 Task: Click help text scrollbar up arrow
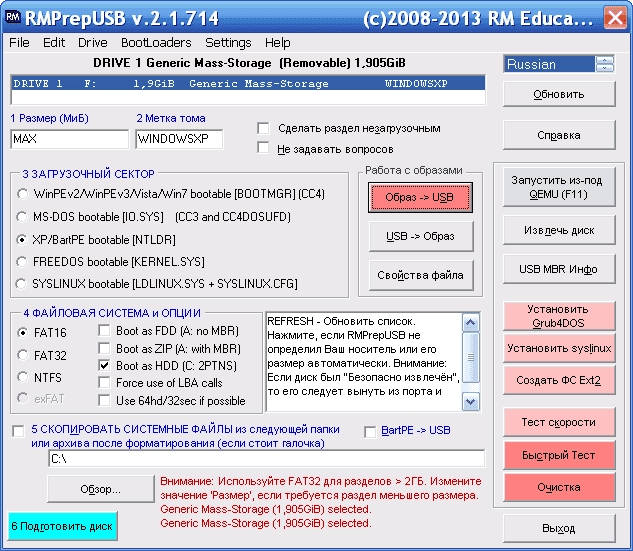tap(470, 323)
